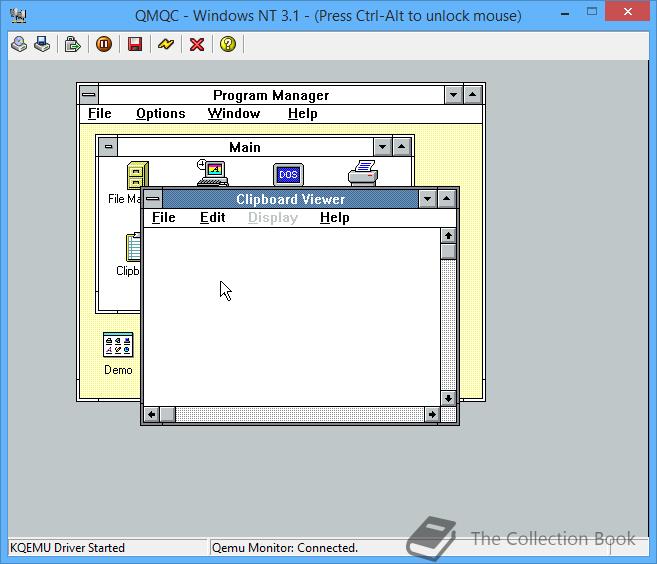Viewport: 657px width, 564px height.
Task: Click the Main group title bar
Action: tap(245, 147)
